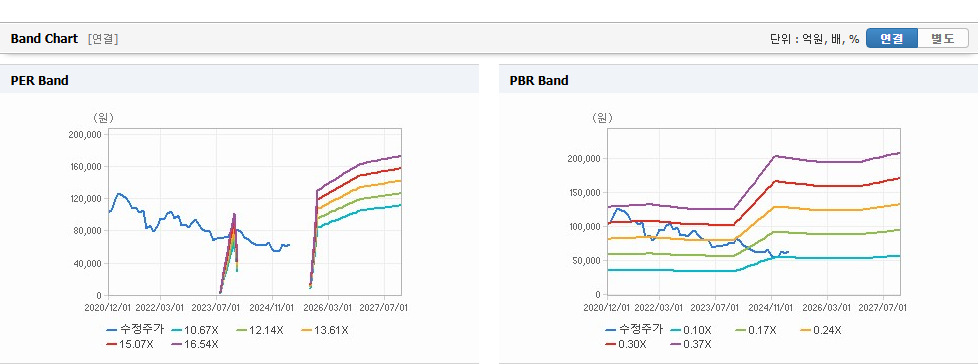This screenshot has width=978, height=364.
Task: Select the 연결 toggle button
Action: pos(892,39)
